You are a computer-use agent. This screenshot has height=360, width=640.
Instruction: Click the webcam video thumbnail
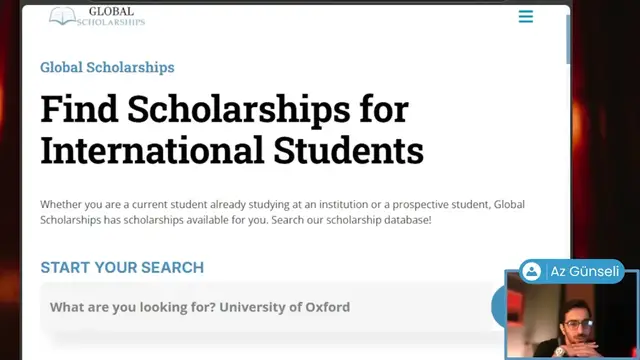[x=571, y=315]
